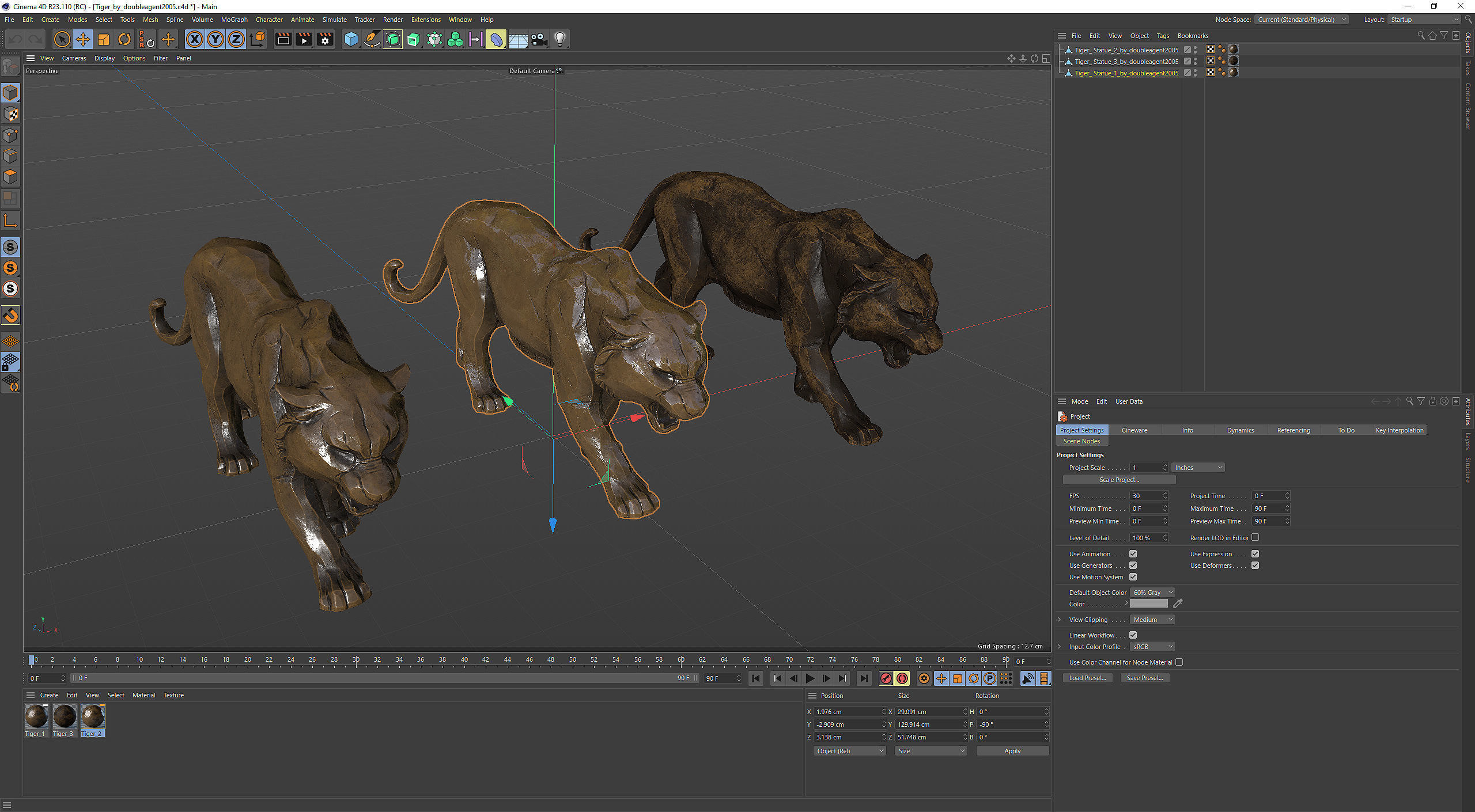
Task: Enable Snap tool in left sidebar
Action: click(10, 315)
